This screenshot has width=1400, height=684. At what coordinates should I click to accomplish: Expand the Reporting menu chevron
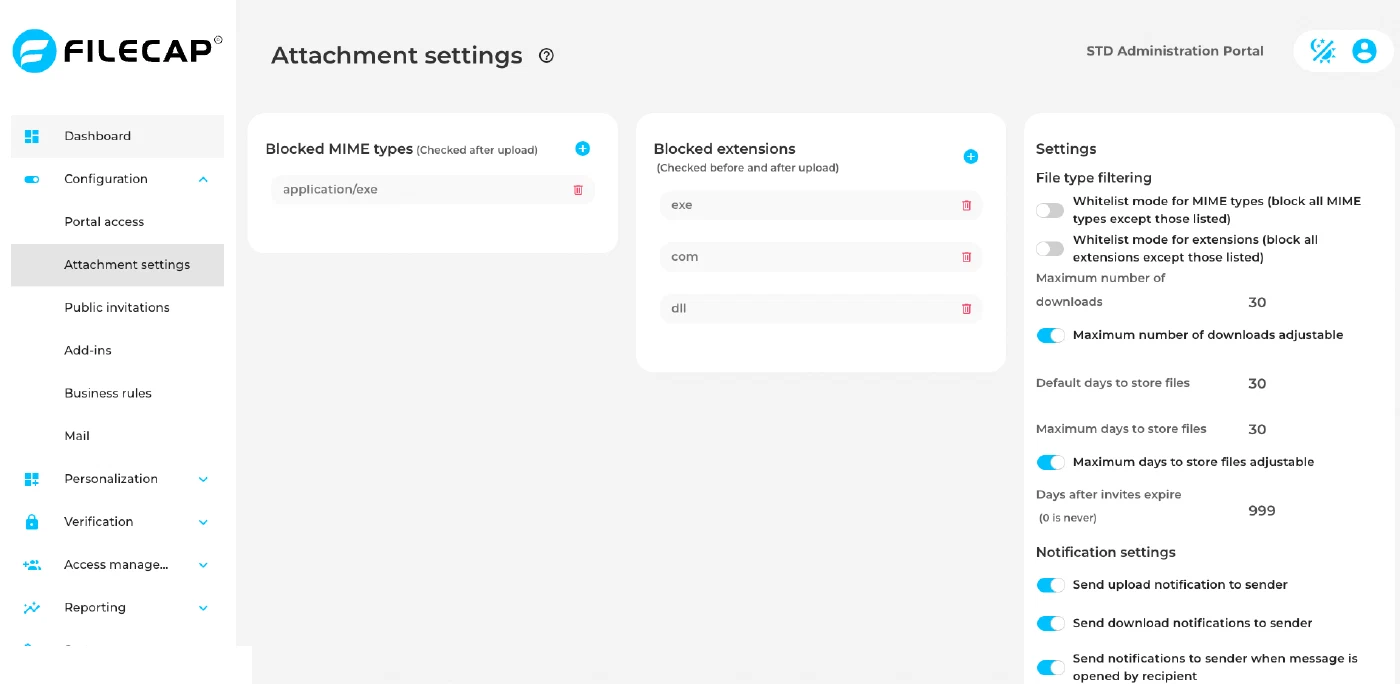pyautogui.click(x=203, y=608)
